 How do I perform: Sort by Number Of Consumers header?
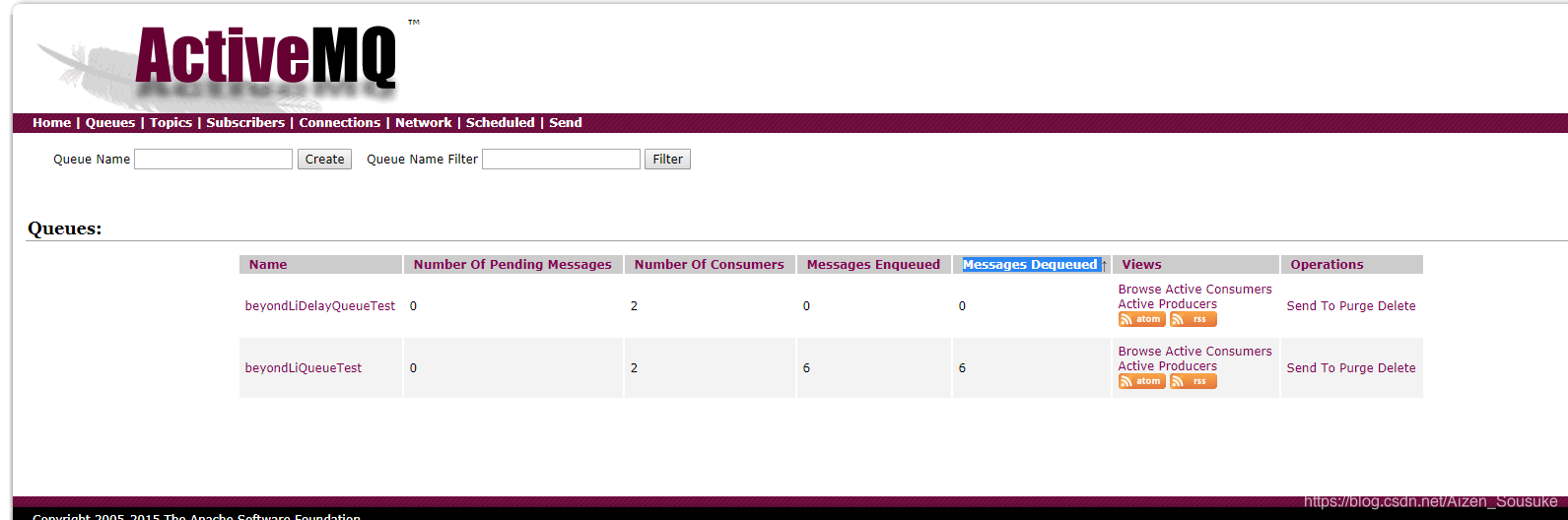pos(709,265)
